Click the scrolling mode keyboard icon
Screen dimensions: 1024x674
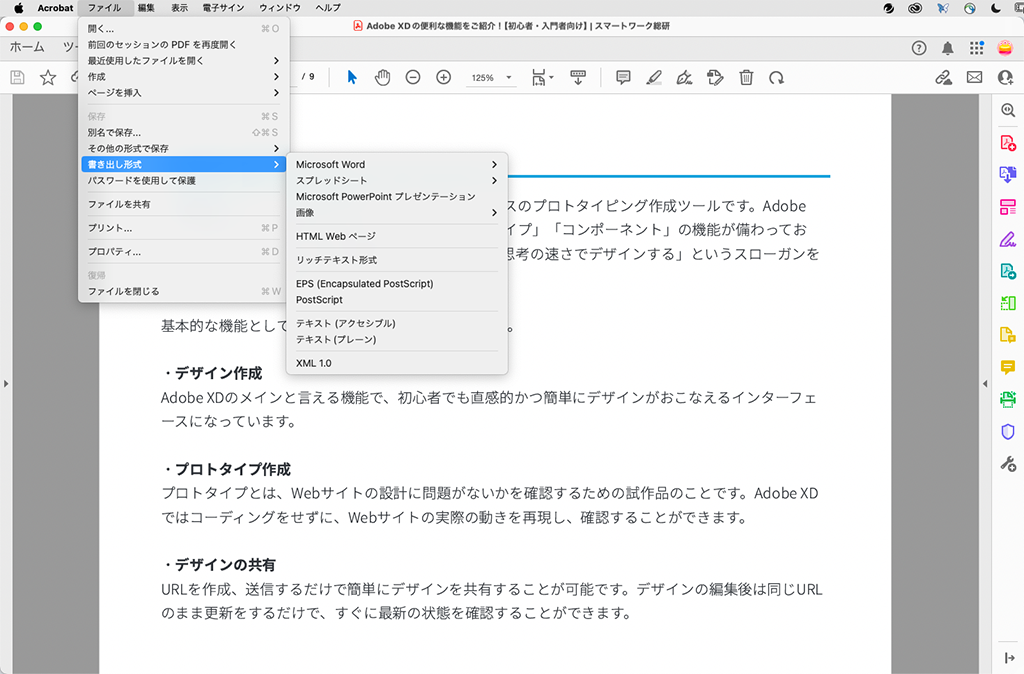578,78
